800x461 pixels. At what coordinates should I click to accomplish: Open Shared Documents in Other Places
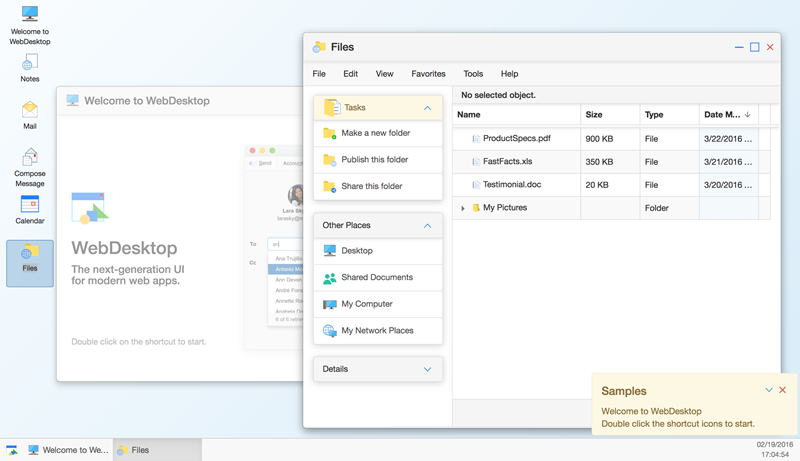coord(377,278)
